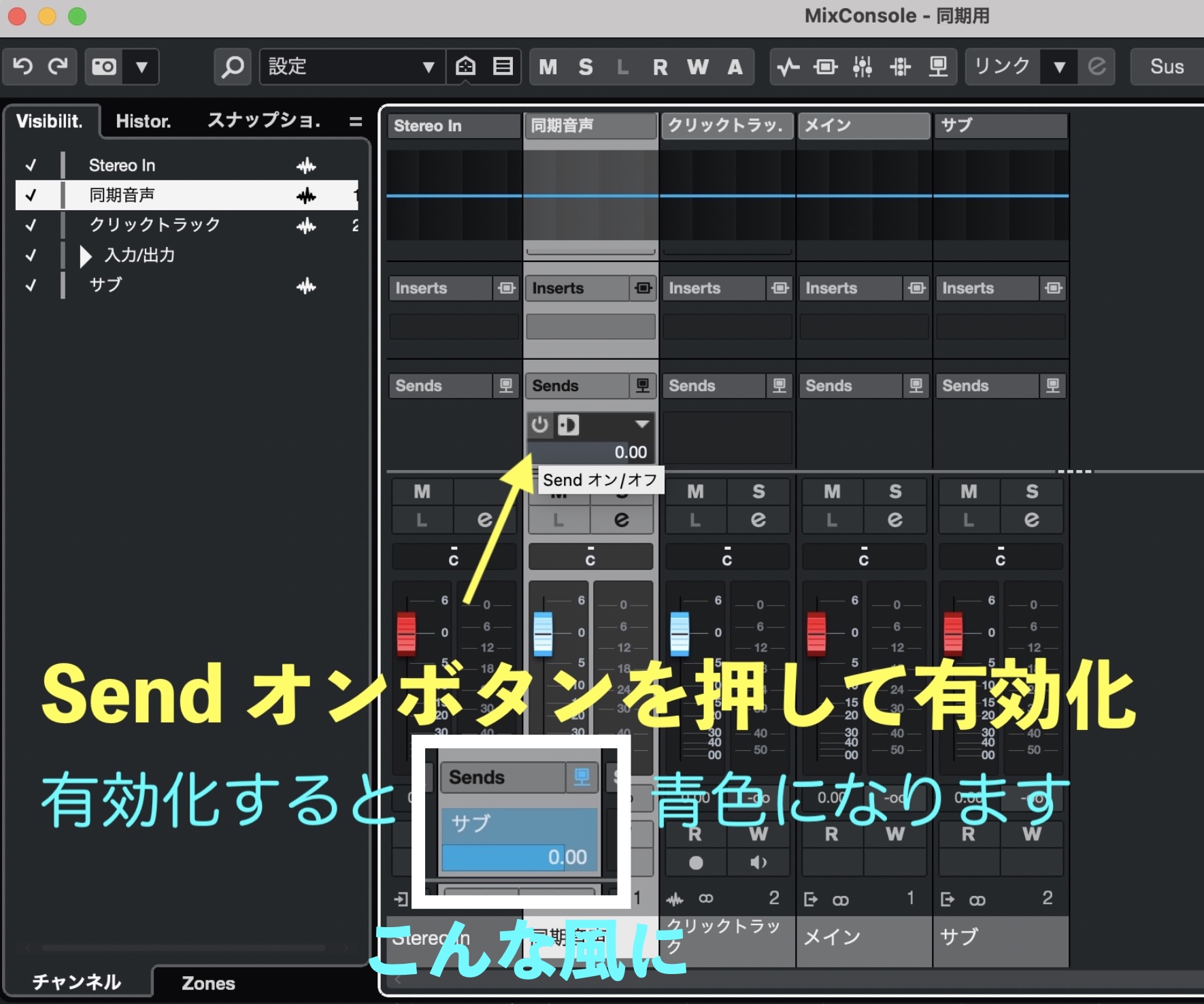Click the red fader on メイン channel

816,633
